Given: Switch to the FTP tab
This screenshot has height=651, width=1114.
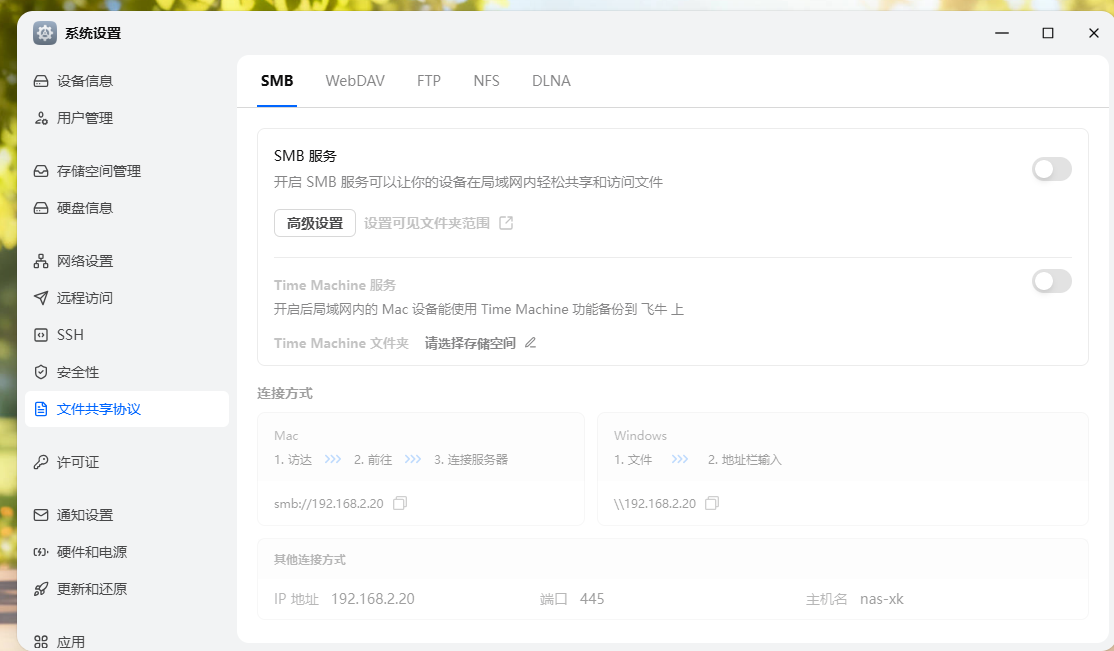Looking at the screenshot, I should (429, 81).
